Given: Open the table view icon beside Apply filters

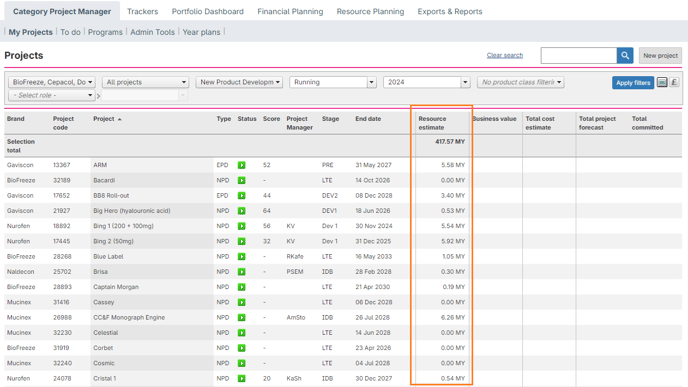Looking at the screenshot, I should 662,82.
